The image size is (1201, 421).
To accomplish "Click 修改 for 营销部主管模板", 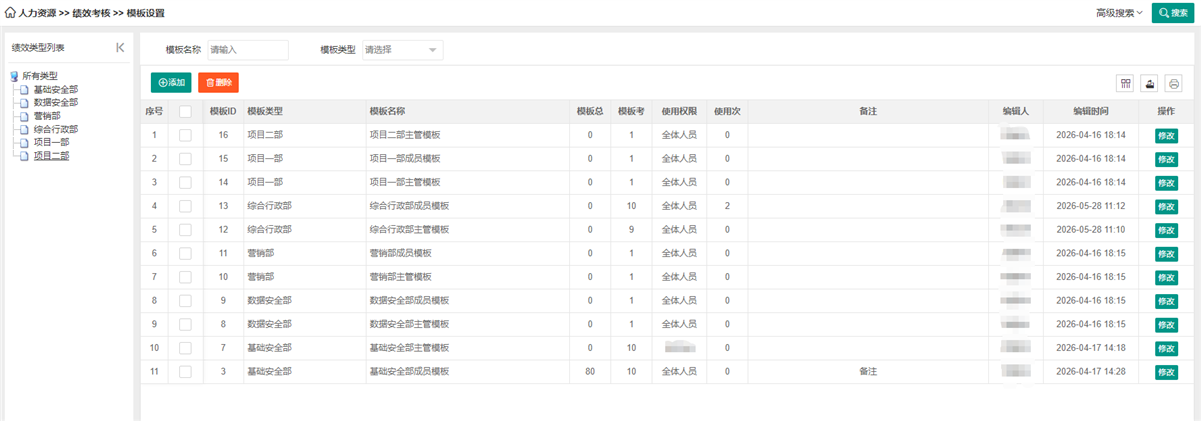I will [x=1166, y=277].
